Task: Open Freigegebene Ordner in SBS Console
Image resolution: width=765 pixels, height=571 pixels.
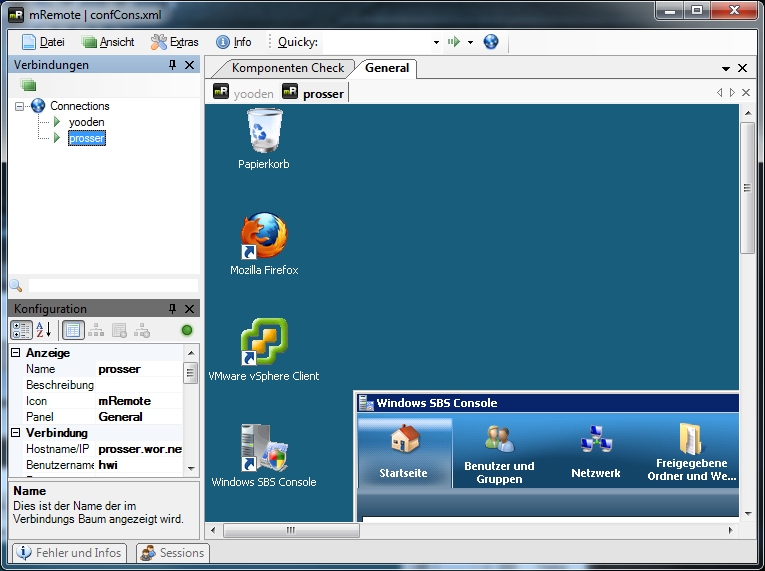Action: point(691,452)
